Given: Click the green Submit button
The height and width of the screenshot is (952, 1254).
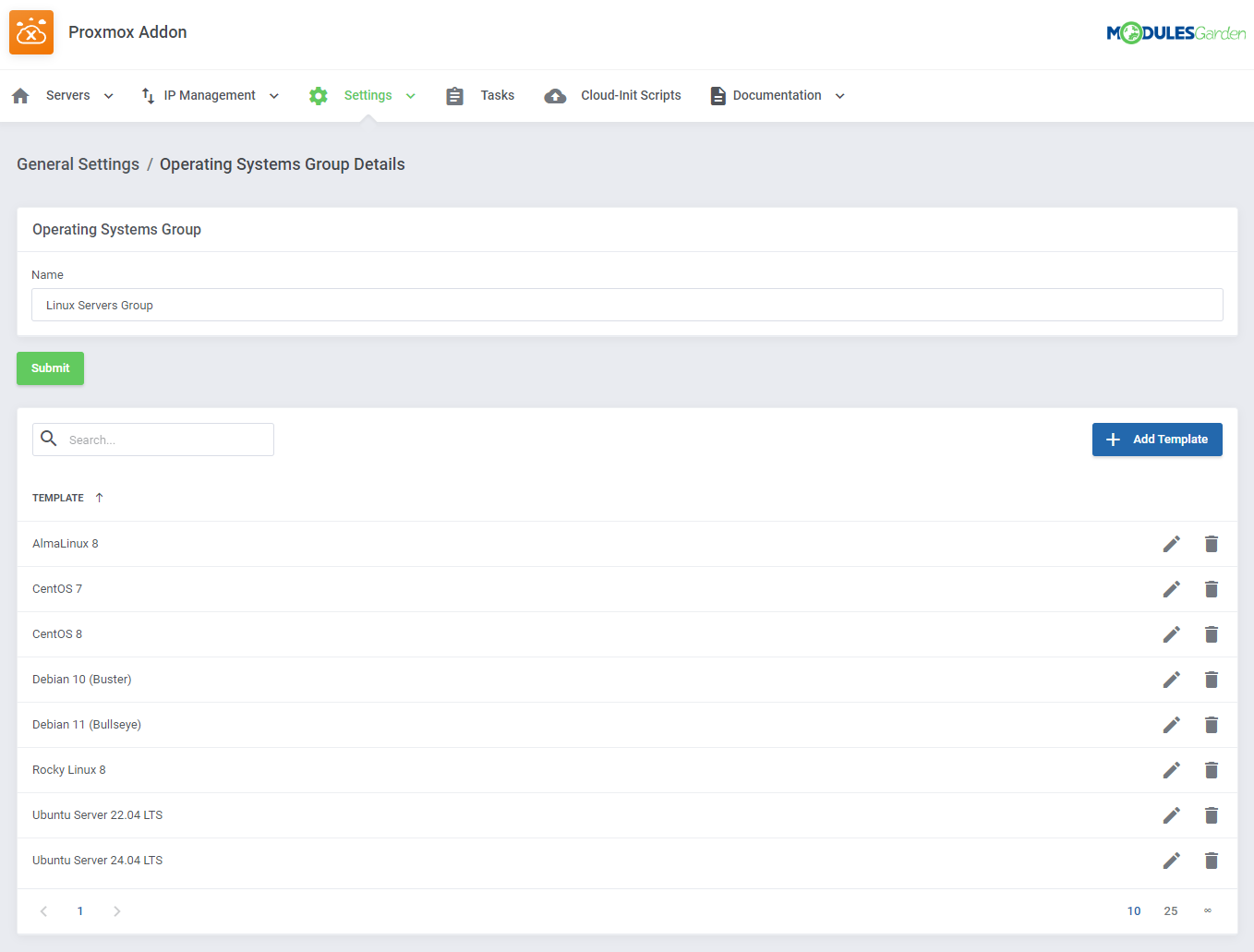Looking at the screenshot, I should [50, 368].
